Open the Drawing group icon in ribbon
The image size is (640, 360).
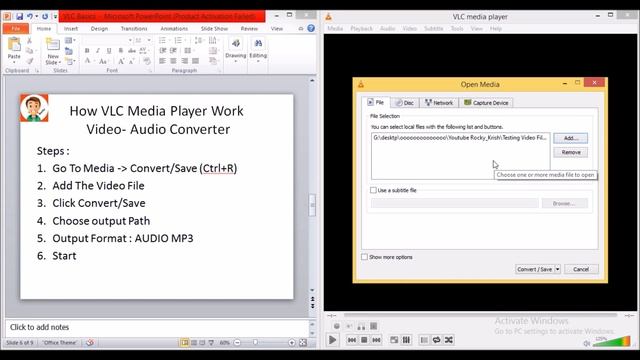tap(236, 44)
